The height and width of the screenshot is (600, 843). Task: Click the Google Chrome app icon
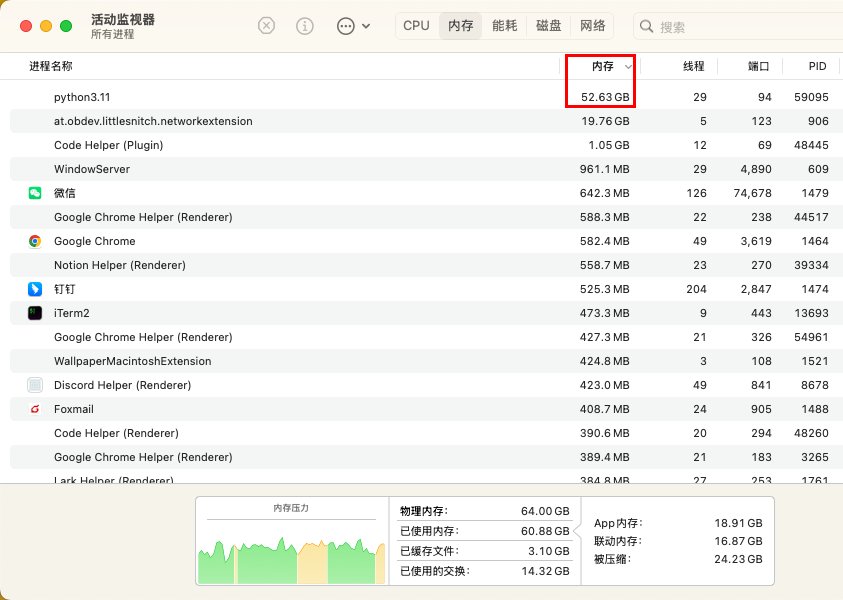pyautogui.click(x=35, y=241)
